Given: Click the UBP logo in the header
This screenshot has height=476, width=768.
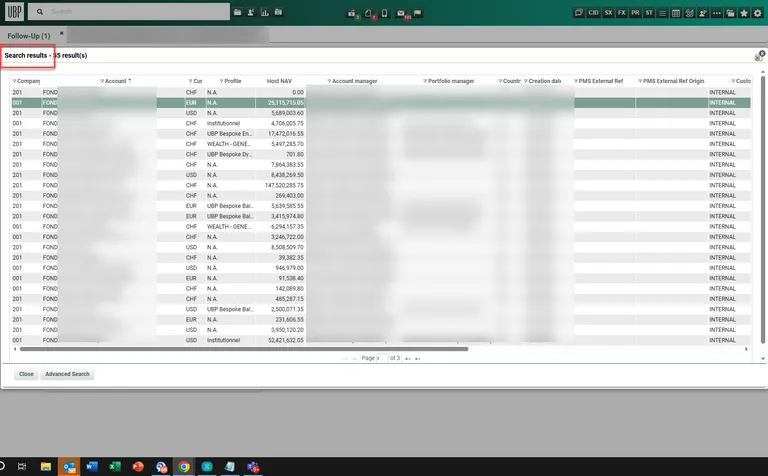Looking at the screenshot, I should tap(14, 12).
